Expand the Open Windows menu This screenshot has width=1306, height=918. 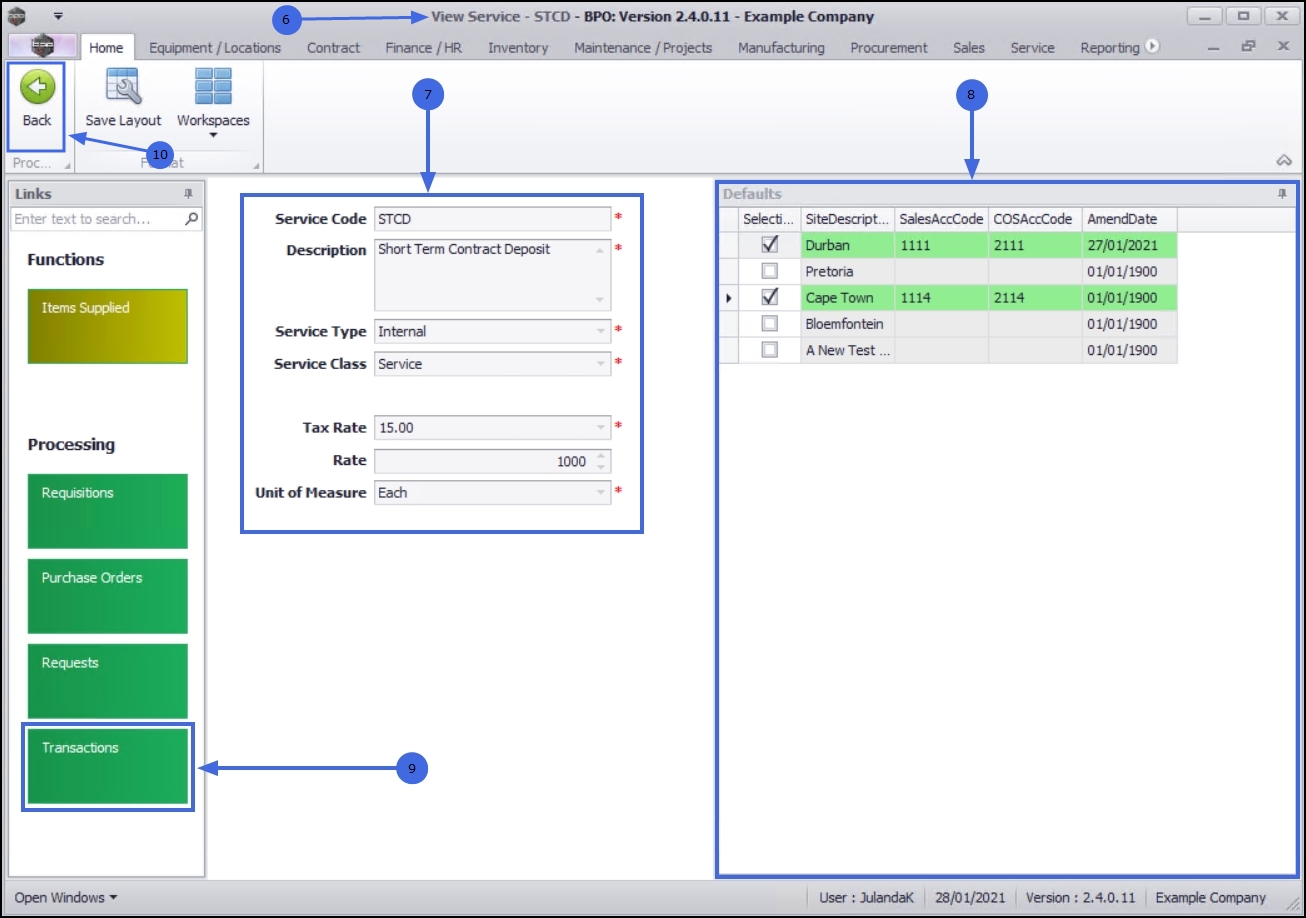click(x=66, y=898)
